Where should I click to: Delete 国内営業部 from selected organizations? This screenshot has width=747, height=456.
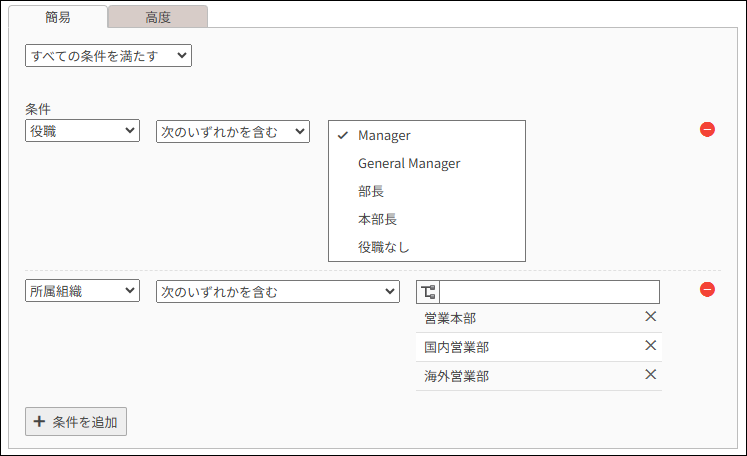650,346
